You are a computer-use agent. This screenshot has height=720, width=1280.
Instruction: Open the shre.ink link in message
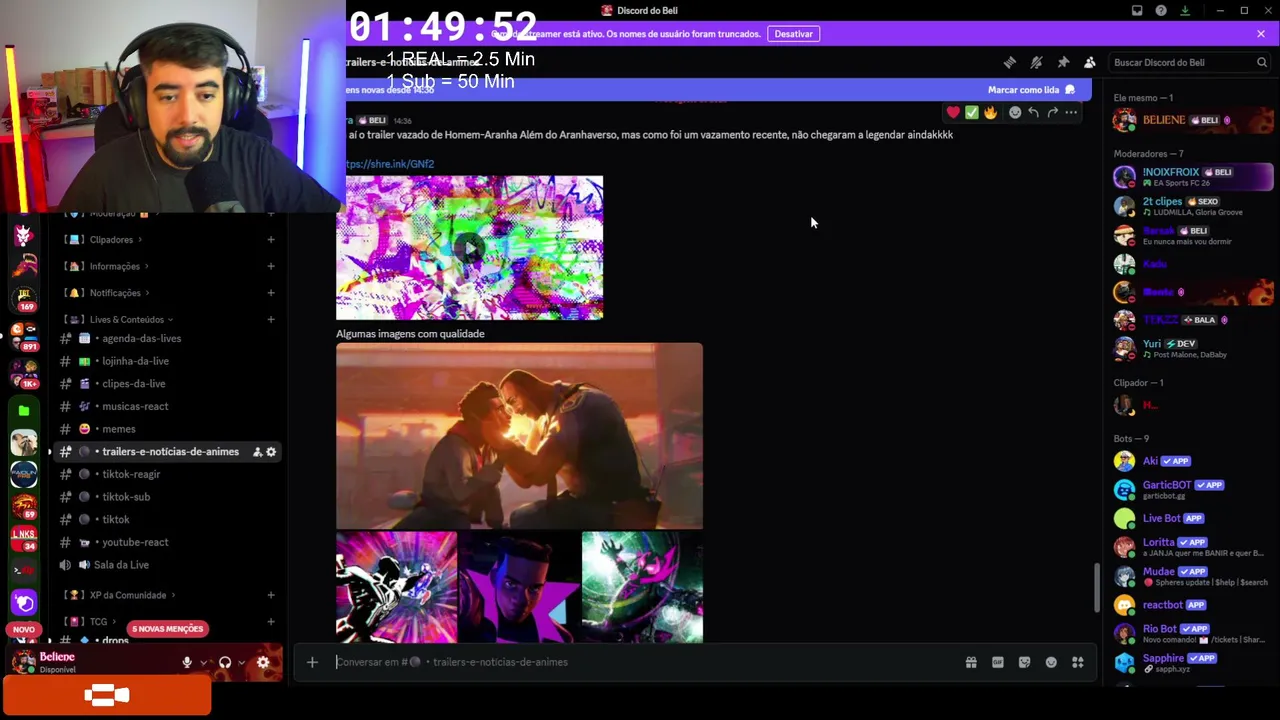click(390, 164)
